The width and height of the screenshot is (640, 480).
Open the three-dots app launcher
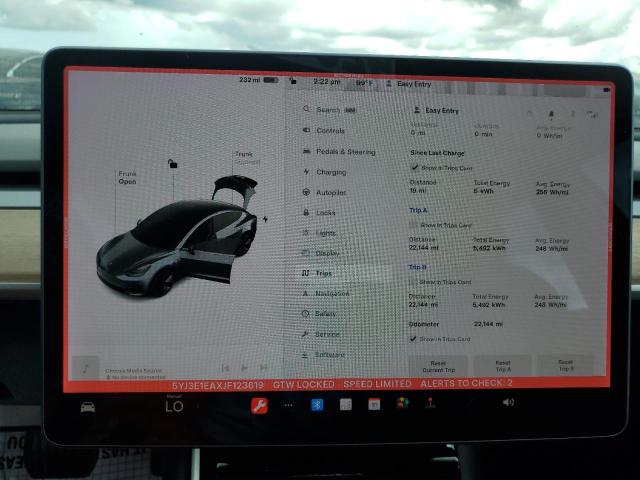[x=288, y=405]
